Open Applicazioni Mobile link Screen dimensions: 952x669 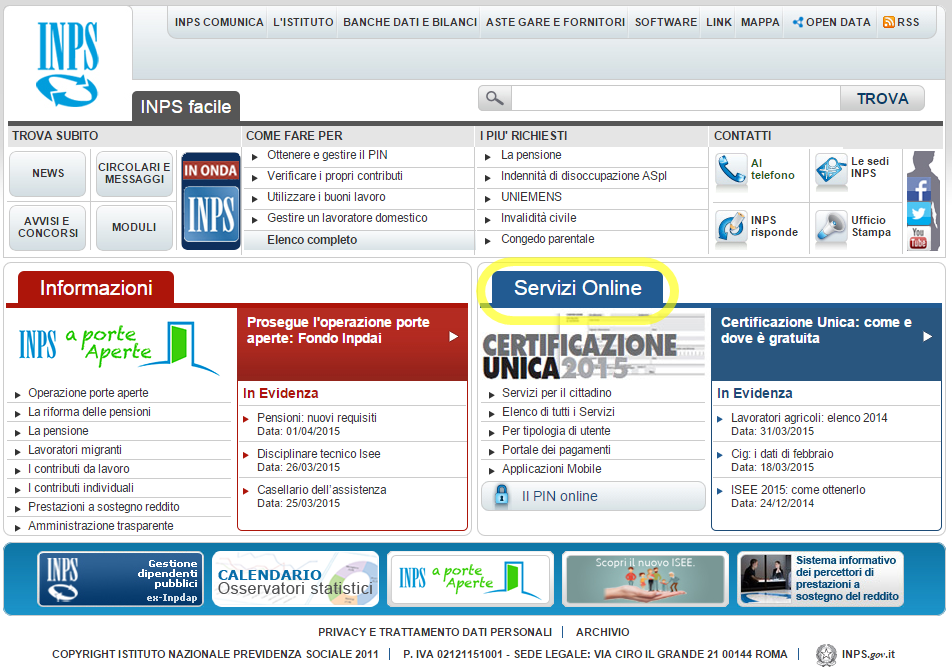pos(552,469)
